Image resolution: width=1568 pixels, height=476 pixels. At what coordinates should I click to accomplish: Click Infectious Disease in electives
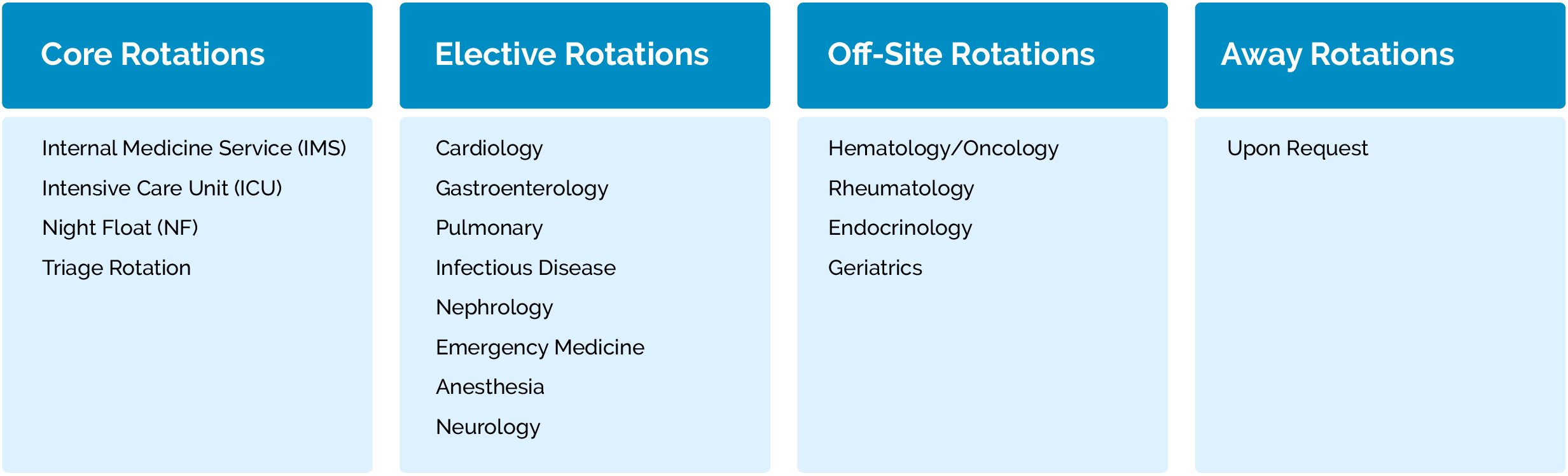525,268
